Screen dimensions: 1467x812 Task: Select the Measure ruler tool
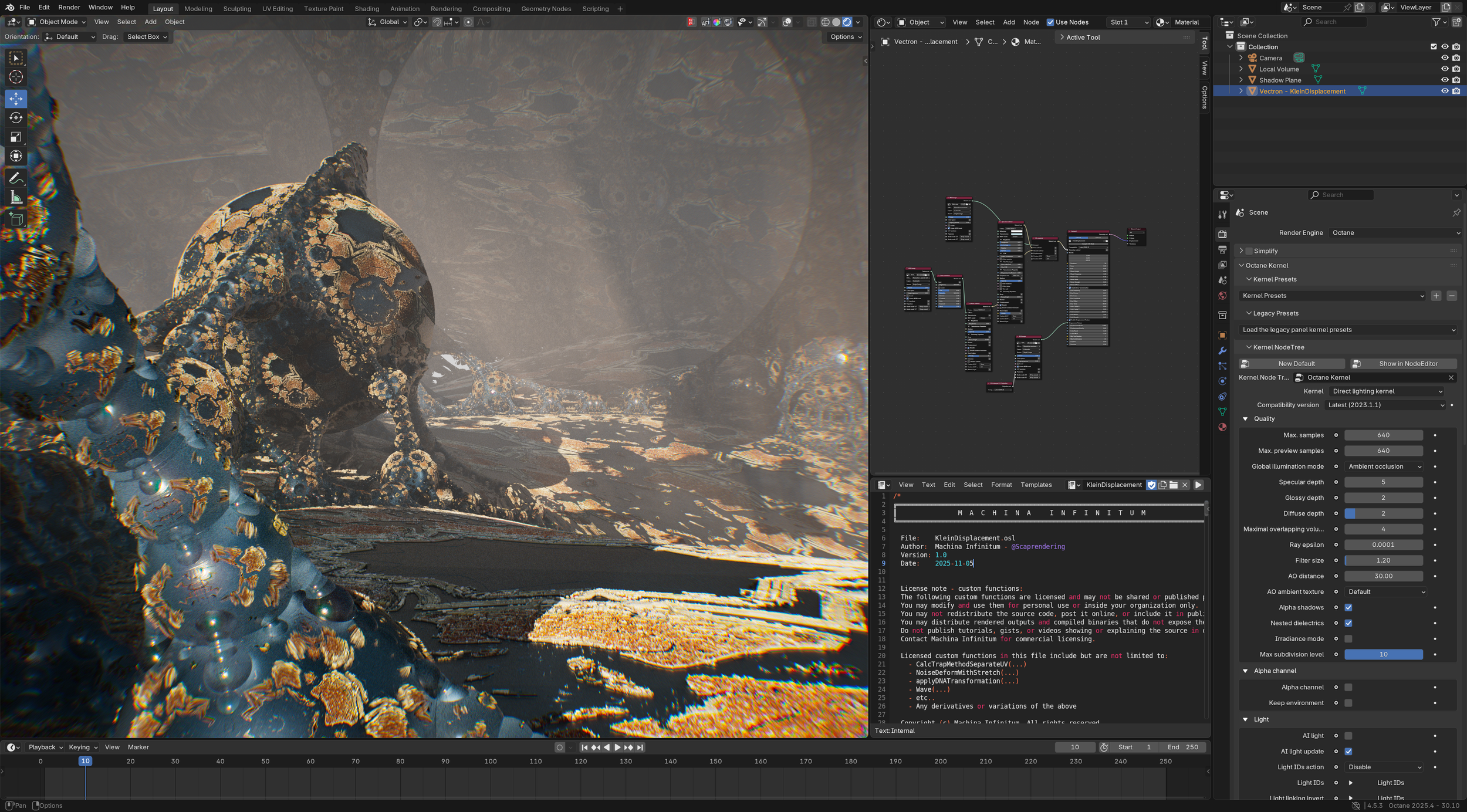(16, 198)
